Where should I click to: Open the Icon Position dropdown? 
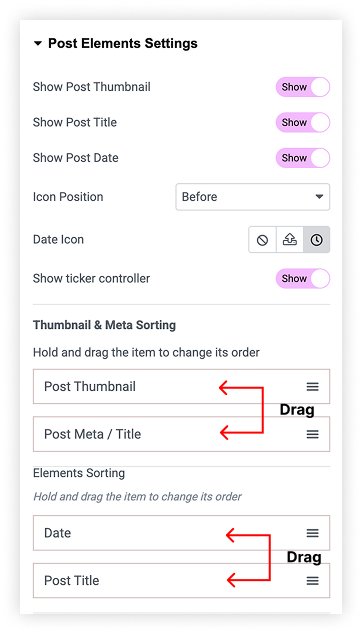252,197
